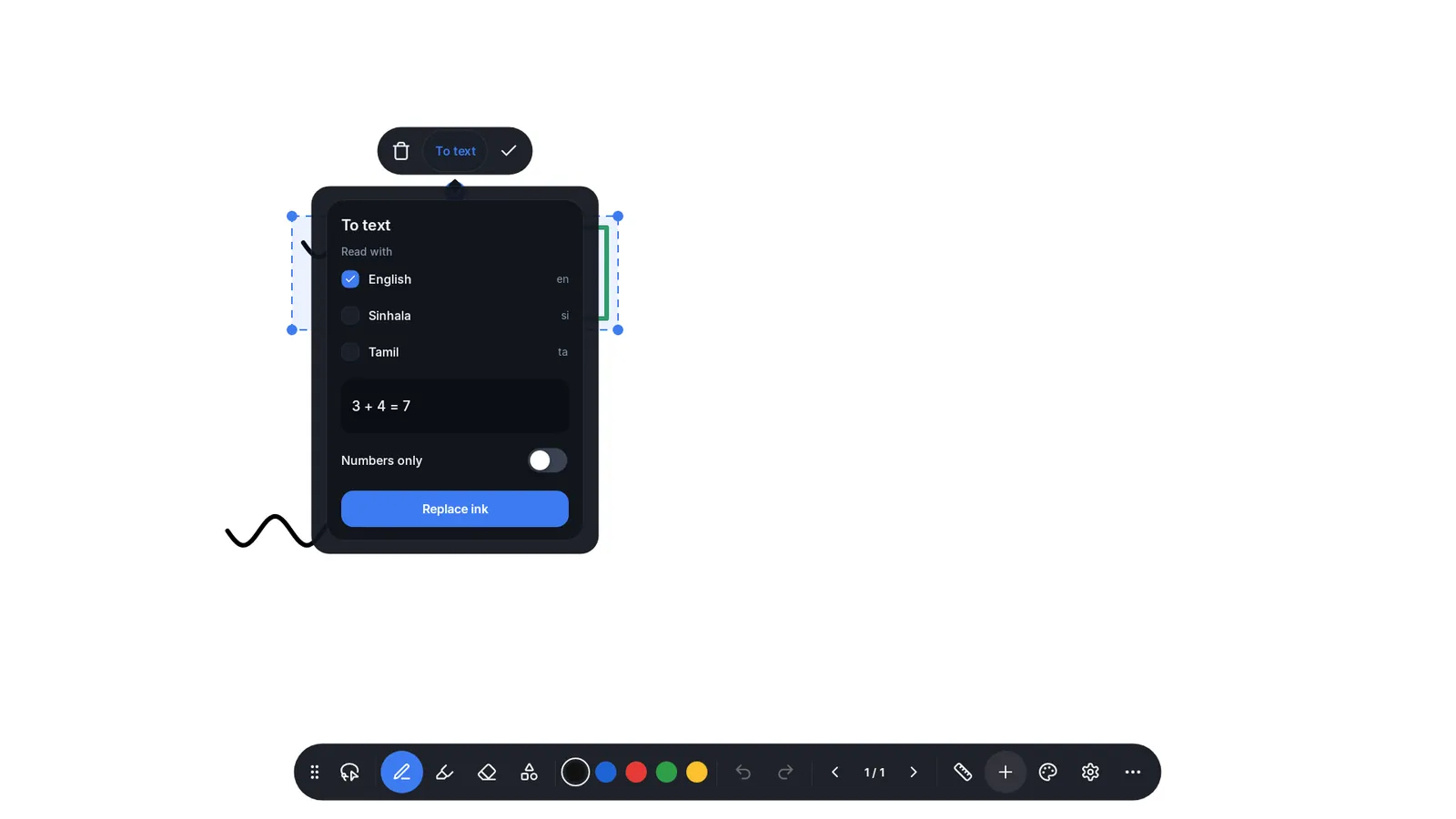
Task: Open the To text pill button
Action: click(455, 151)
